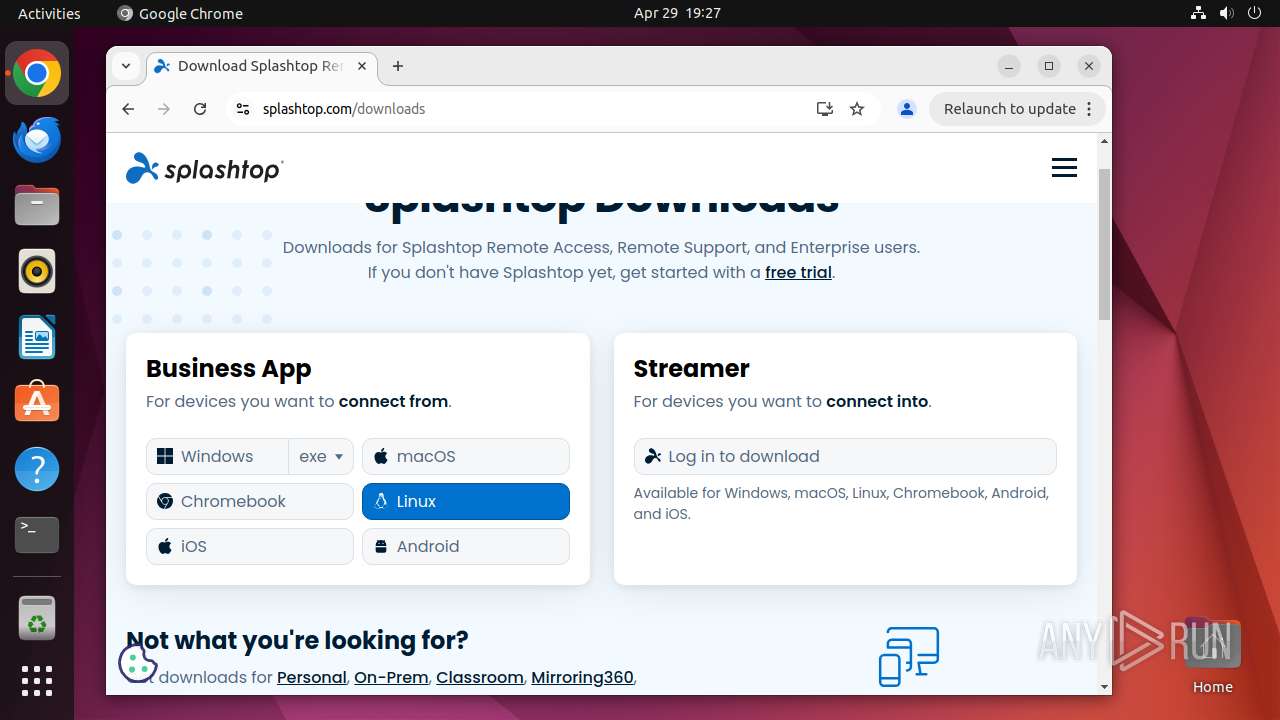Show Applications grid
The image size is (1280, 720).
click(37, 681)
